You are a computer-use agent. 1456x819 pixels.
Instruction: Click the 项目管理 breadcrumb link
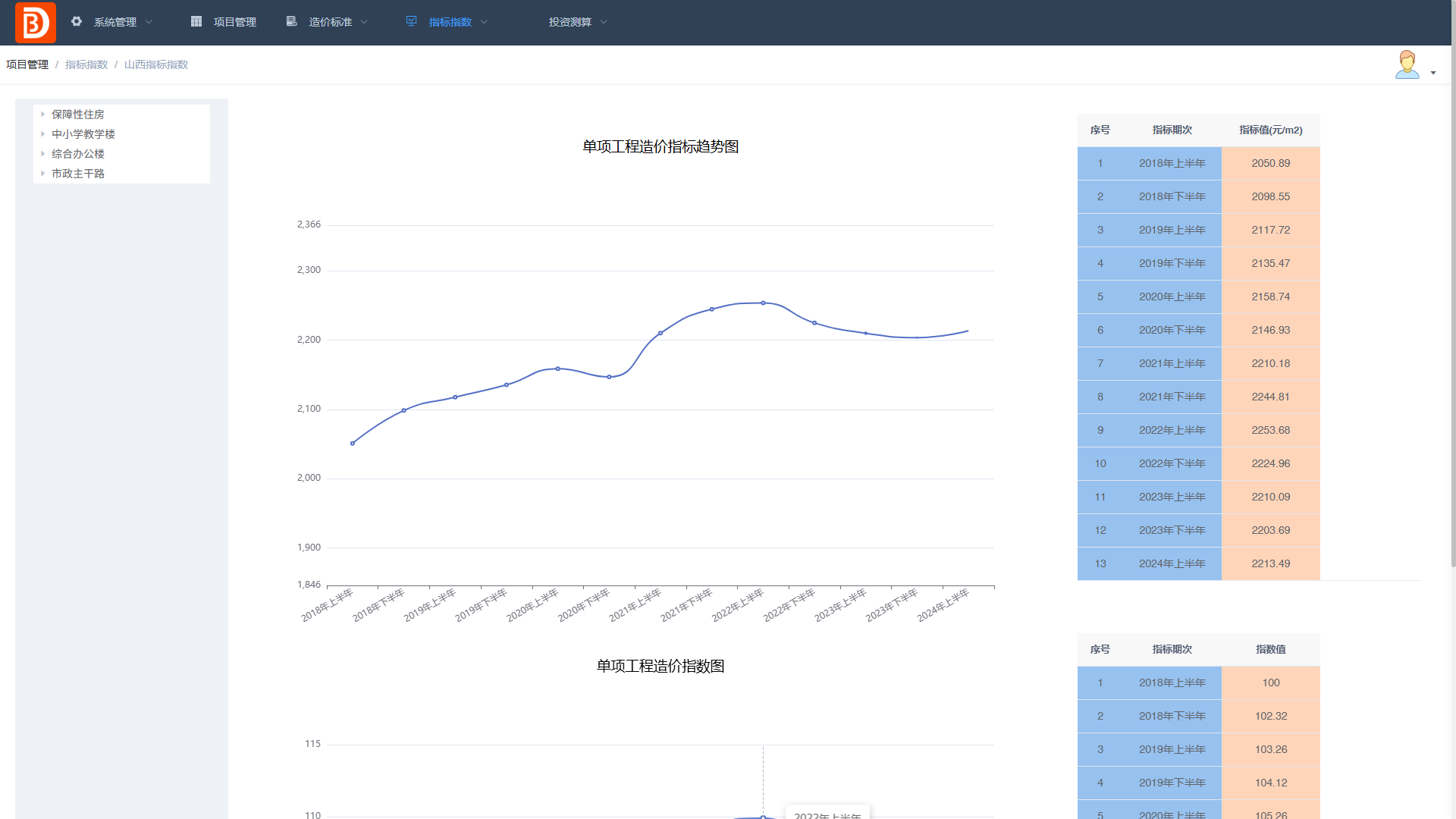pos(27,64)
